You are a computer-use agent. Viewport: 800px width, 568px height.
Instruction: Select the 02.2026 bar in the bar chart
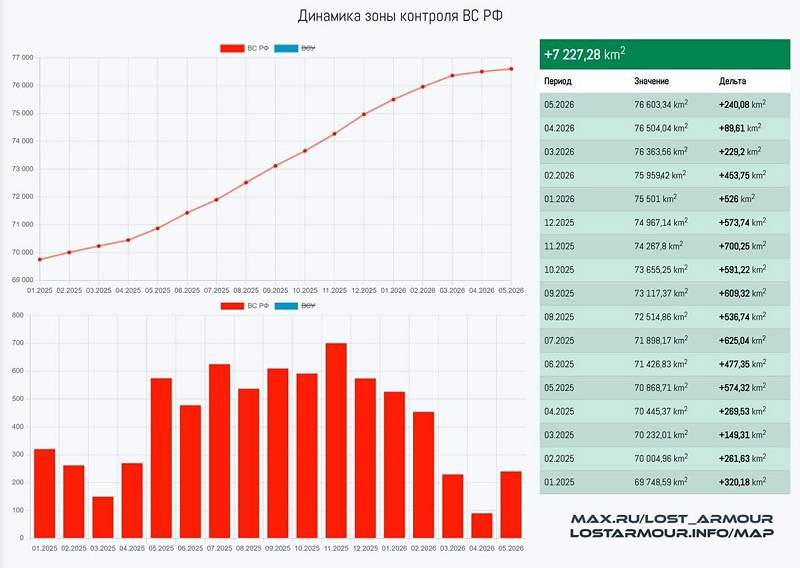(x=423, y=475)
